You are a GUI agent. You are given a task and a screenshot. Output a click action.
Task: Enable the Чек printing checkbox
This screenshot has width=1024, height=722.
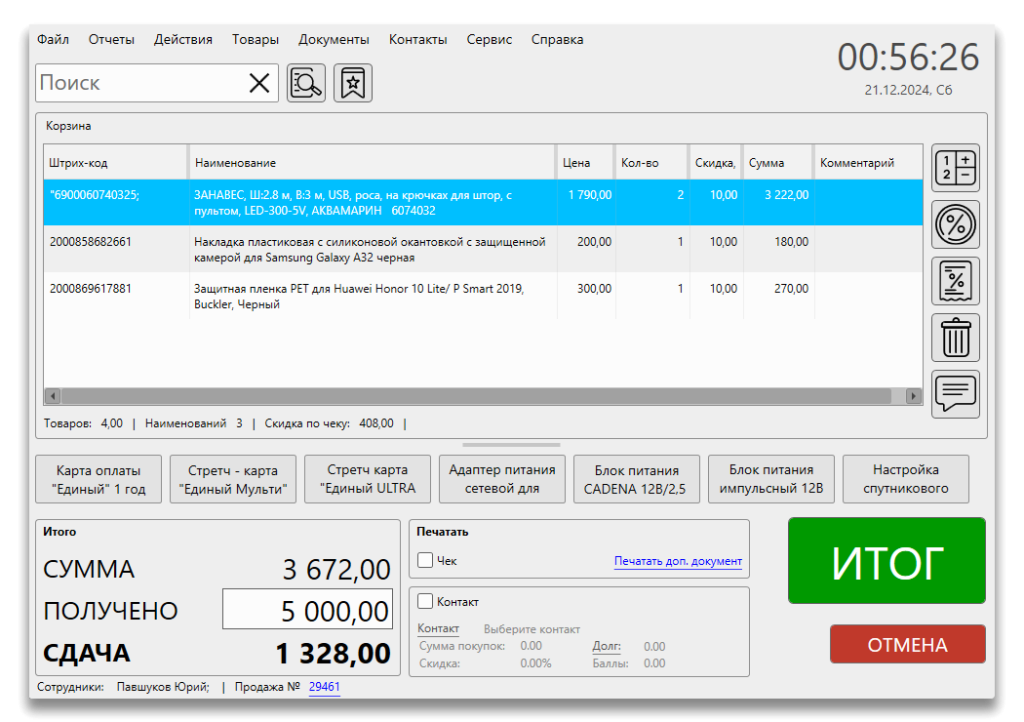point(424,560)
